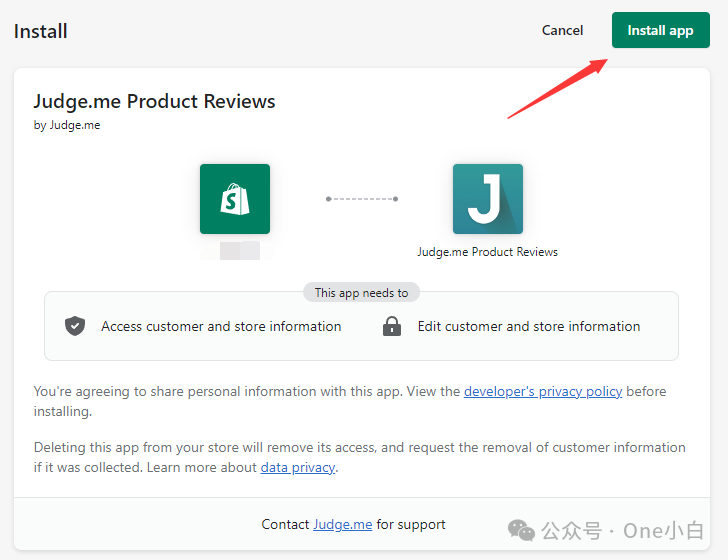Click the Judge.me J logo icon
This screenshot has height=560, width=728.
487,199
